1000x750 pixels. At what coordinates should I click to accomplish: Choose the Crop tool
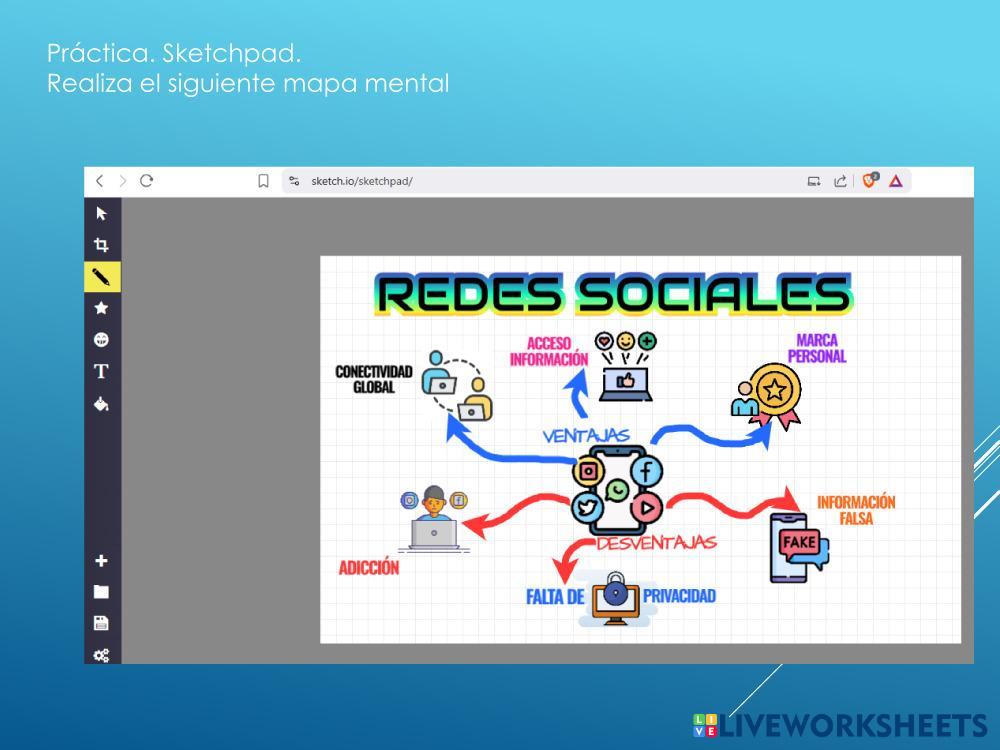click(101, 245)
